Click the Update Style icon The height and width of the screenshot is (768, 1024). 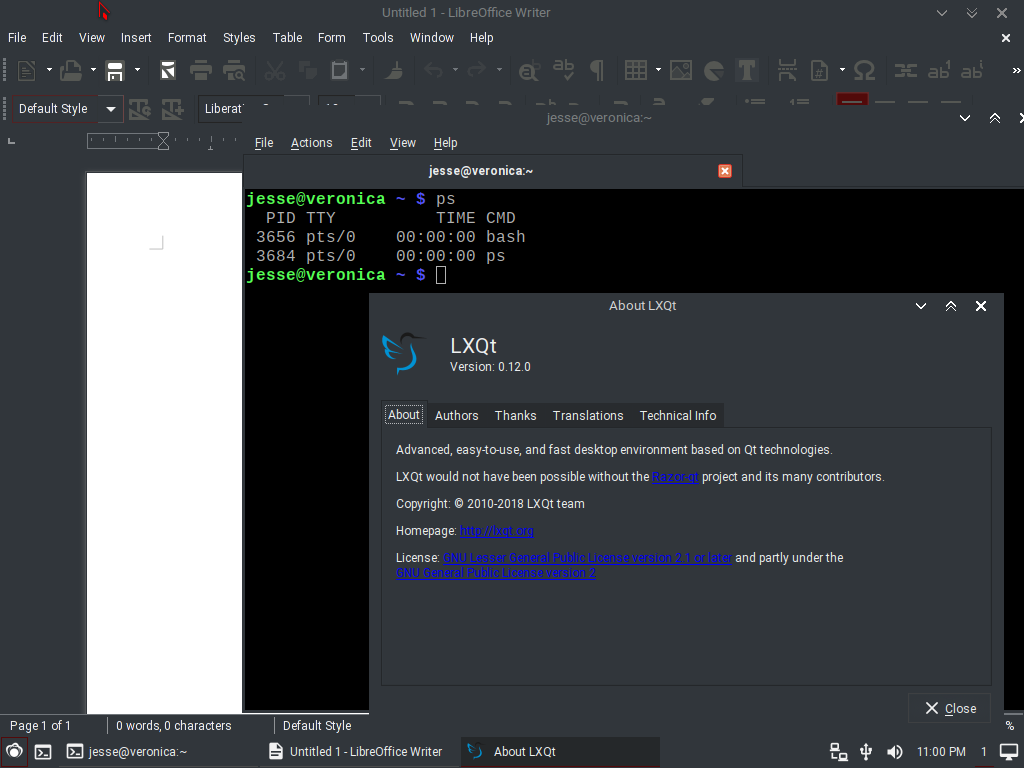pos(139,109)
